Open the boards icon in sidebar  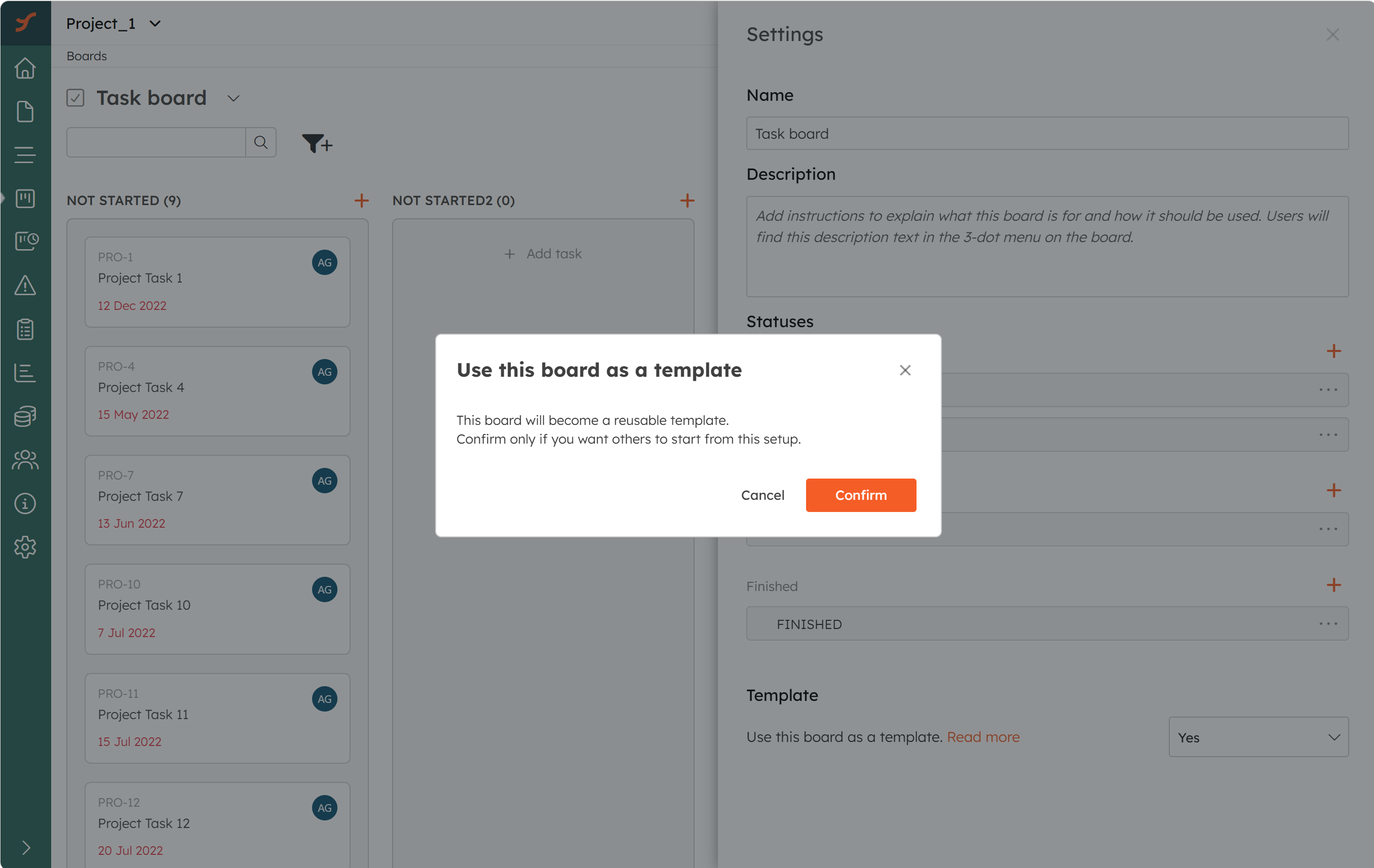click(x=25, y=199)
